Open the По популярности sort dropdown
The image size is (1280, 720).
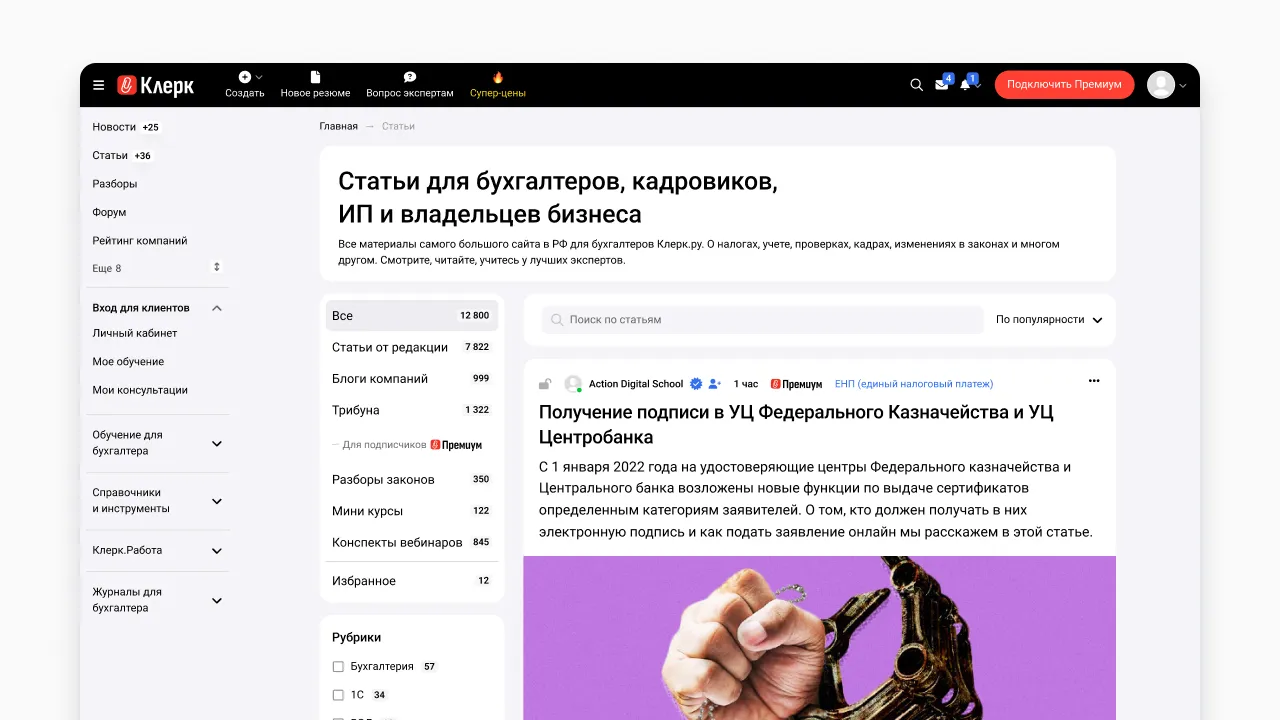[1049, 320]
